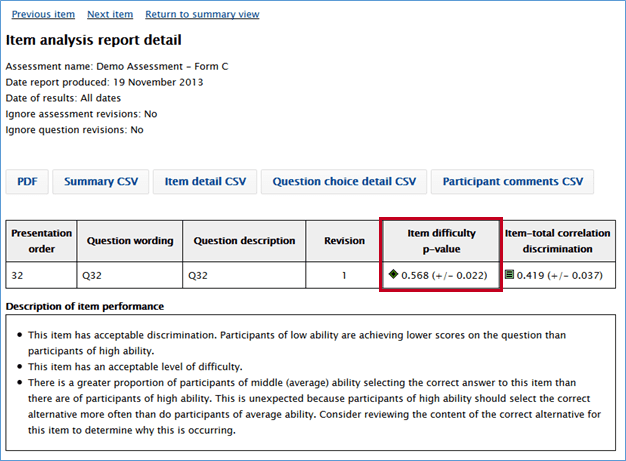Click the green square discrimination icon
Screen dimensions: 626x461
tap(509, 274)
